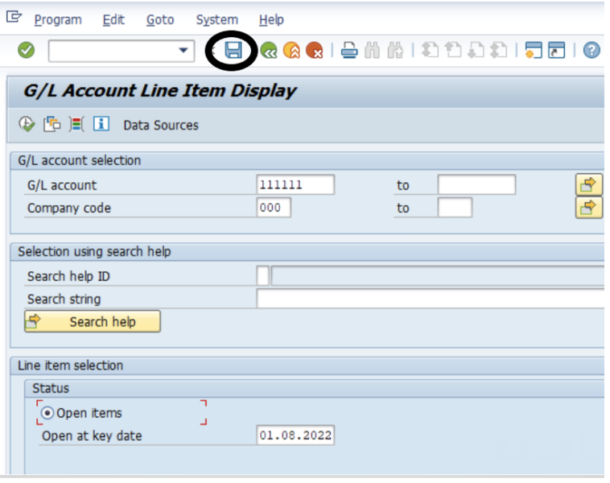Select the Open items radio button
610x483 pixels.
click(47, 413)
